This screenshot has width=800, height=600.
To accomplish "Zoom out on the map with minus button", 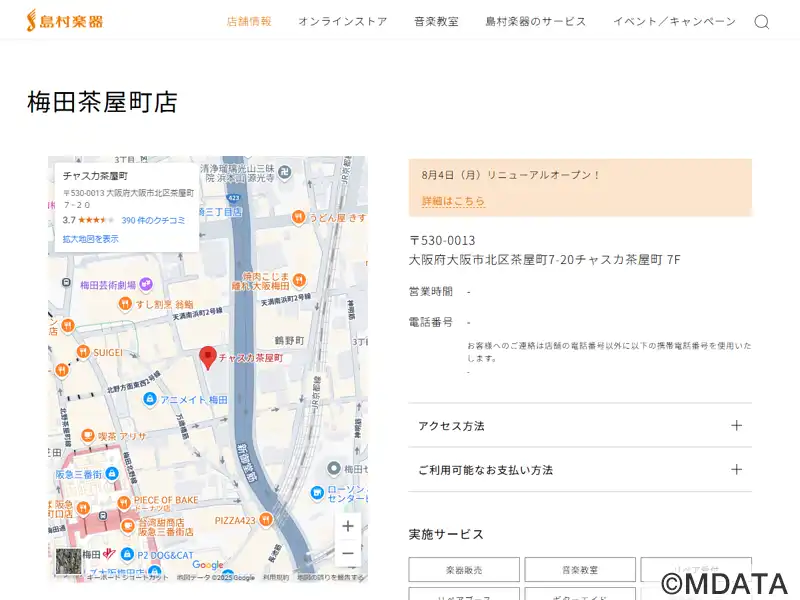I will point(348,553).
